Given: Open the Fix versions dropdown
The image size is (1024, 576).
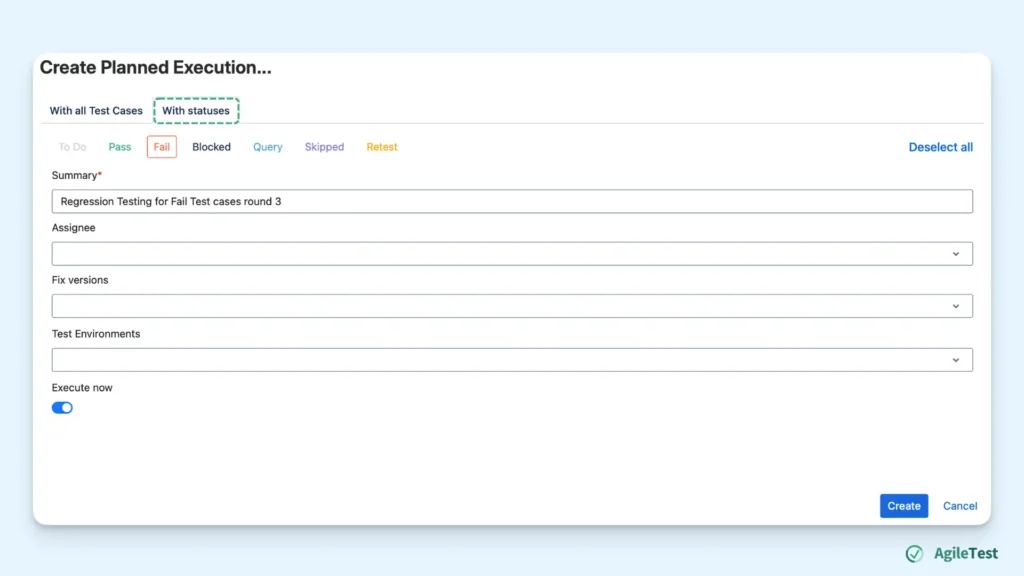Looking at the screenshot, I should pyautogui.click(x=512, y=306).
